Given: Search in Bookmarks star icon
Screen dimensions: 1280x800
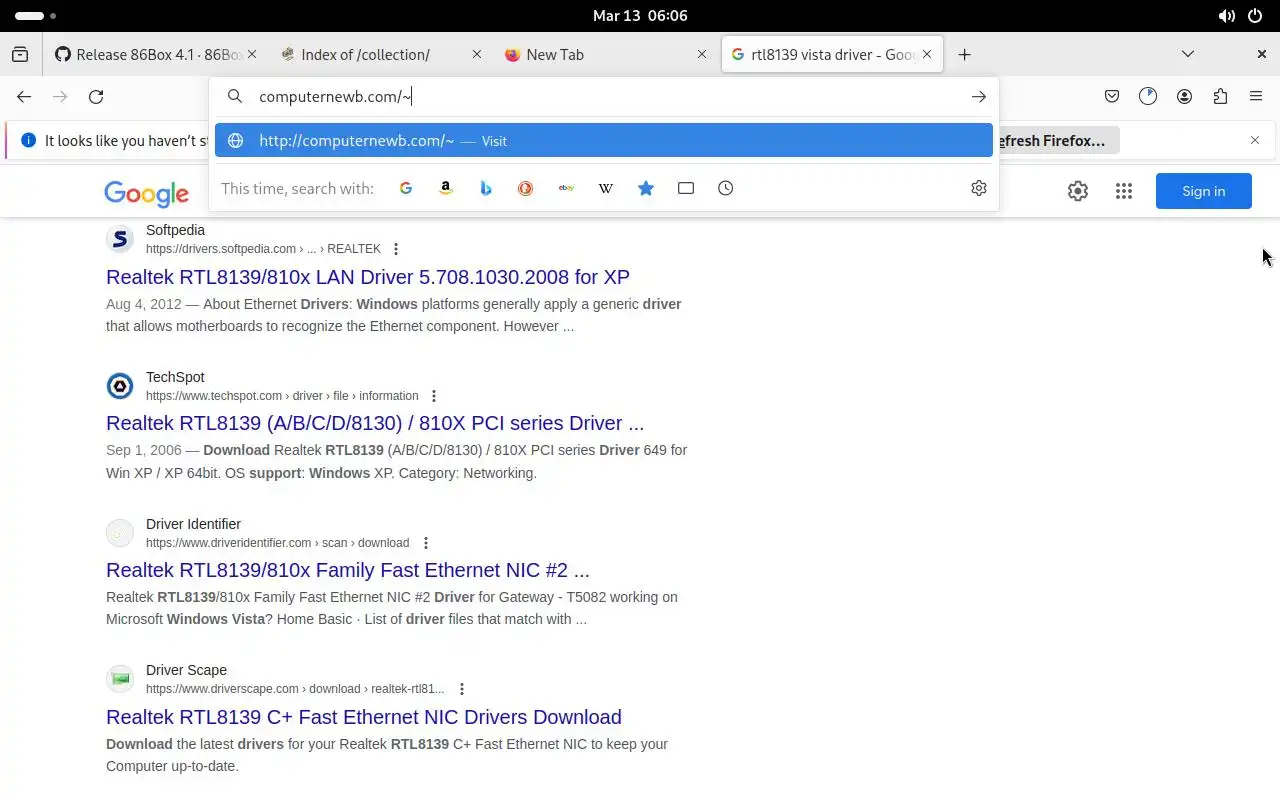Looking at the screenshot, I should click(x=646, y=188).
